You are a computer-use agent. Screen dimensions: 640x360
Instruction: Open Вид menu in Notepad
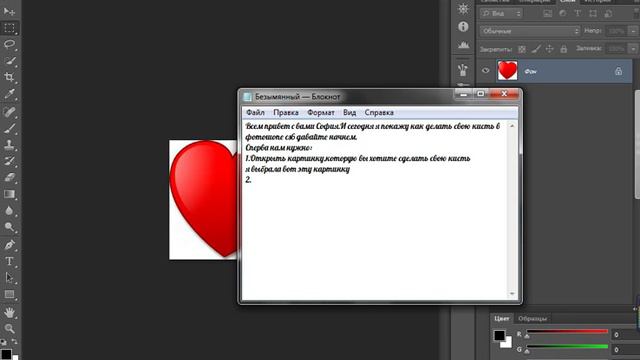349,112
